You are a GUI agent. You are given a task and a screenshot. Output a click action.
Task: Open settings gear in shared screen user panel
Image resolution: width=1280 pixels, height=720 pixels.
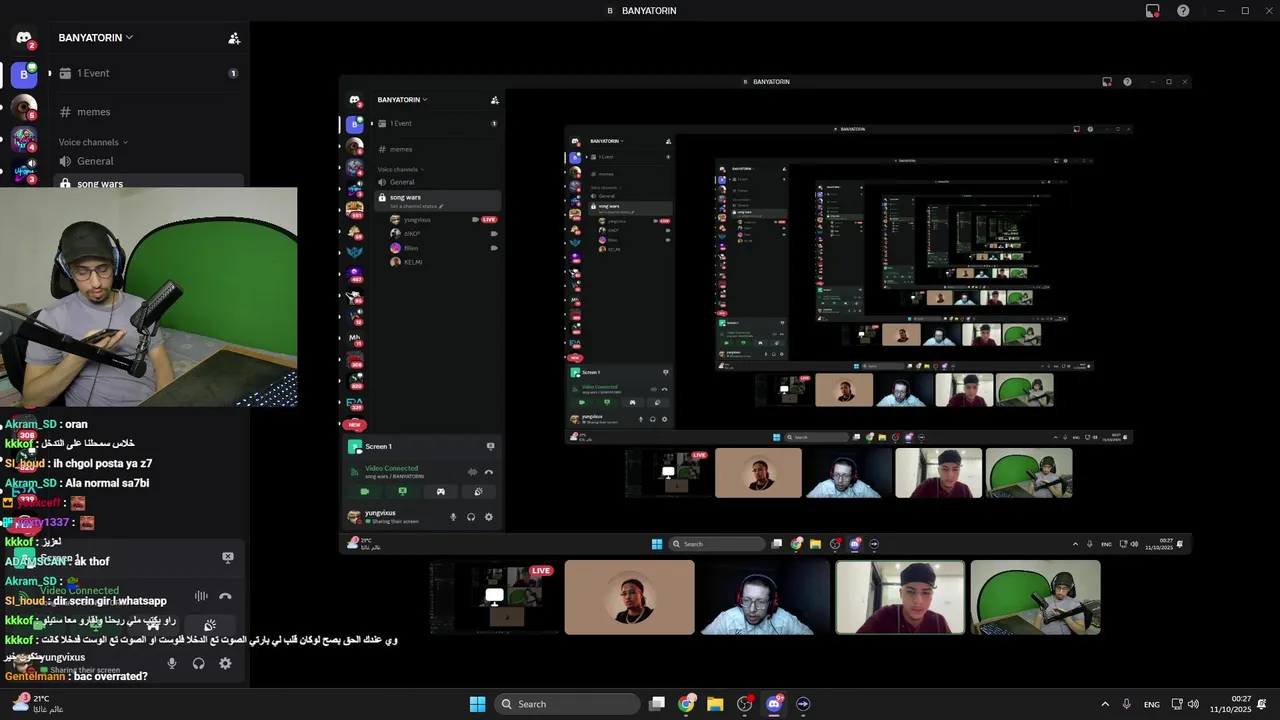pyautogui.click(x=489, y=517)
